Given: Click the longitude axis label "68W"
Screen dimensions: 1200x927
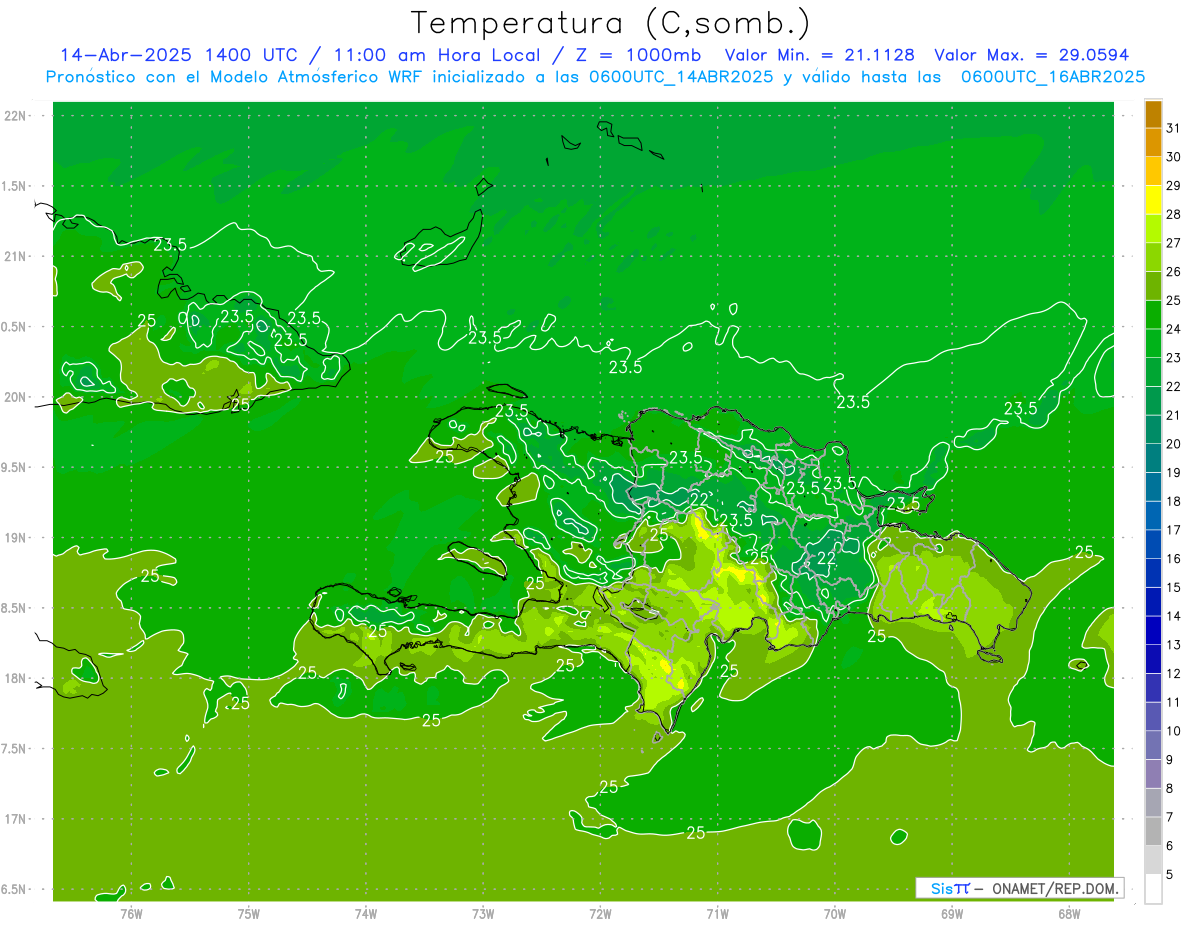Looking at the screenshot, I should (1069, 913).
